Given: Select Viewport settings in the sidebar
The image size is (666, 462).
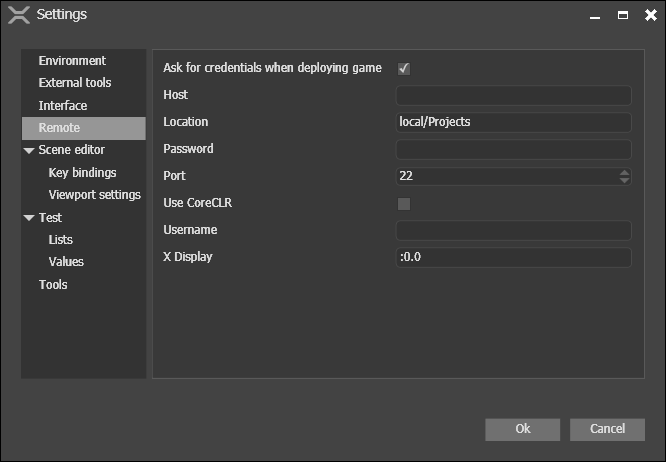Looking at the screenshot, I should coord(94,195).
